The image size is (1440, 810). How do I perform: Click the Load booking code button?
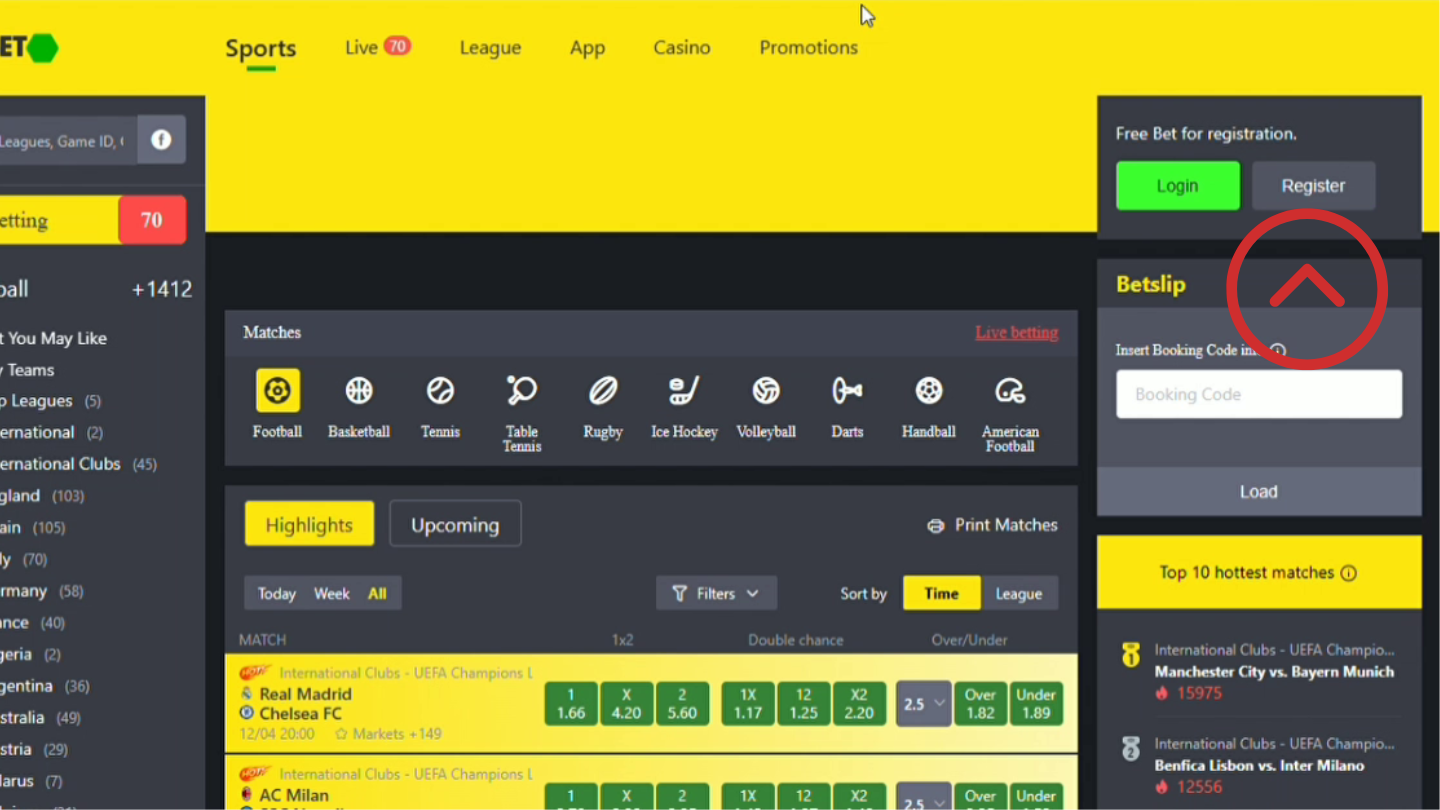tap(1259, 492)
